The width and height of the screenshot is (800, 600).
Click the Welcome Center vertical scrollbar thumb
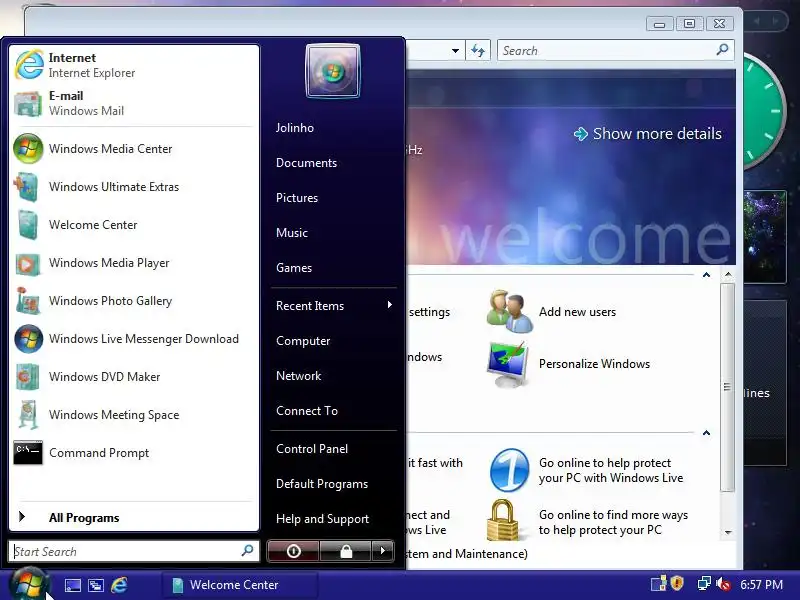pos(728,386)
